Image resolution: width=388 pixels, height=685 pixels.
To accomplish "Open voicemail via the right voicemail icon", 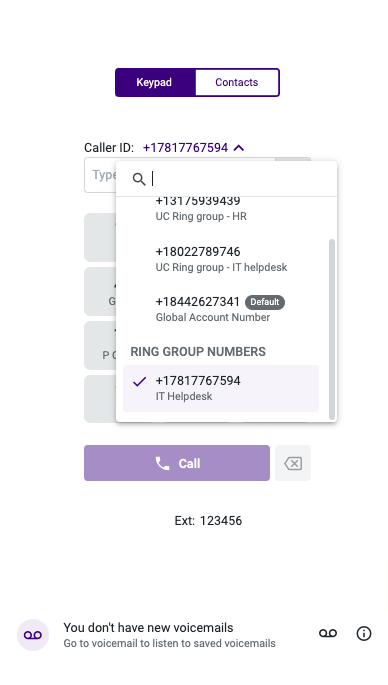I will [x=328, y=633].
